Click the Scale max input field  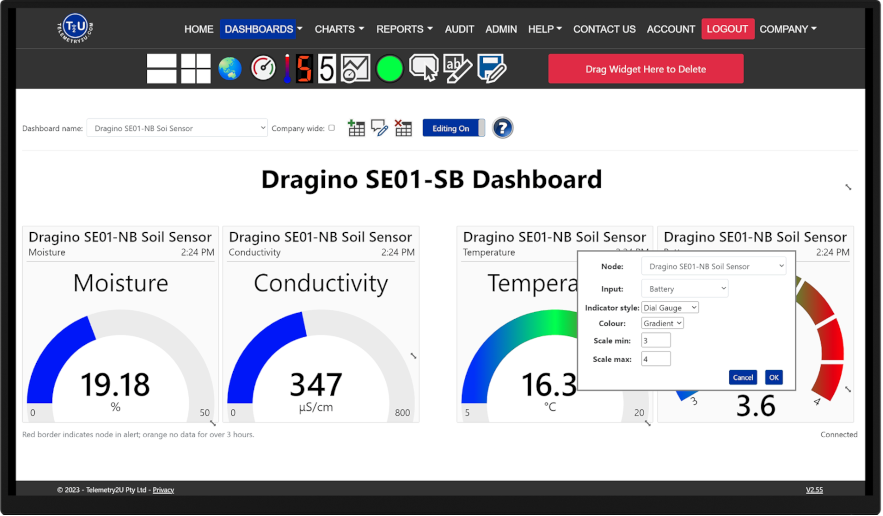click(x=655, y=359)
